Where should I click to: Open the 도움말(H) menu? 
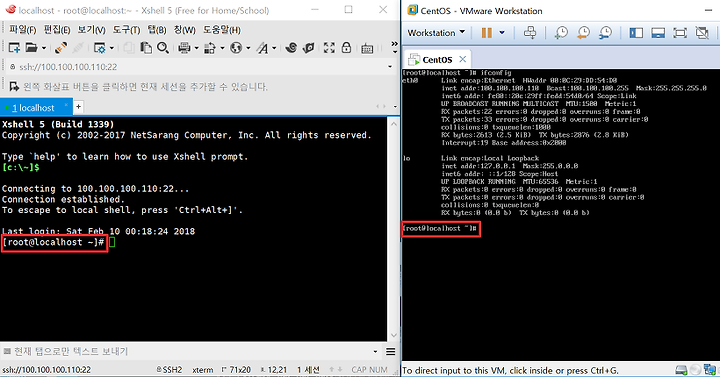point(222,30)
